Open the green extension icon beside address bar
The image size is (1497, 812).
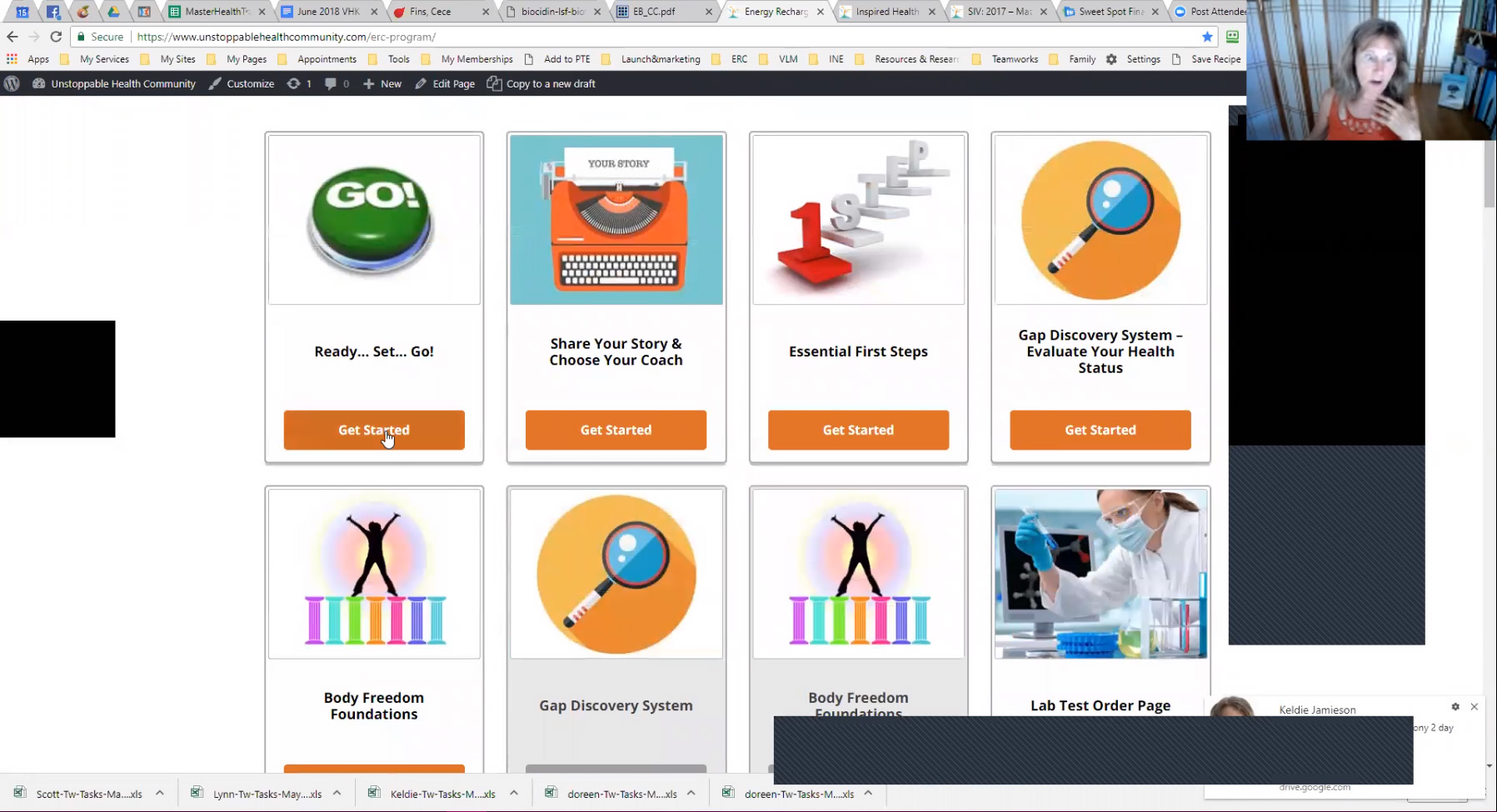pyautogui.click(x=1232, y=37)
